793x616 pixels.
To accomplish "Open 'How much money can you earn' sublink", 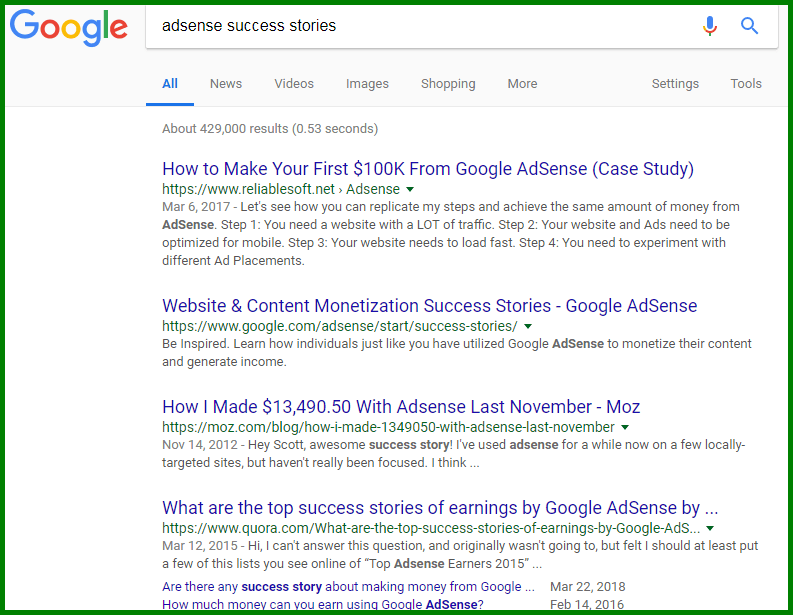I will 323,604.
